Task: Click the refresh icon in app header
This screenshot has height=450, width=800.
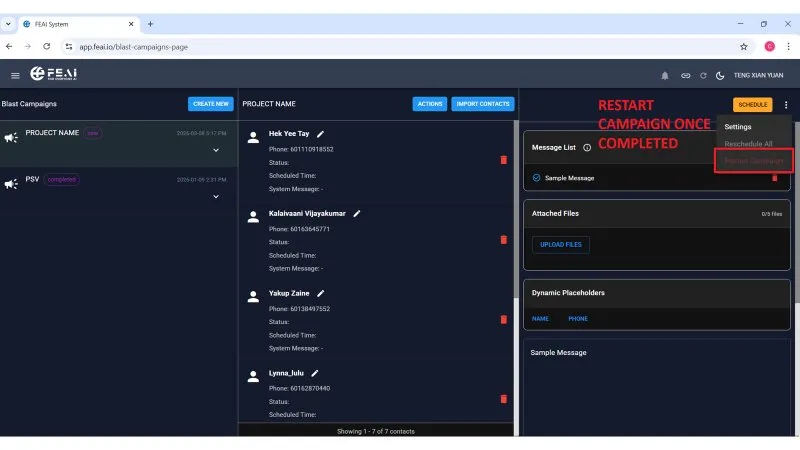Action: pyautogui.click(x=703, y=76)
